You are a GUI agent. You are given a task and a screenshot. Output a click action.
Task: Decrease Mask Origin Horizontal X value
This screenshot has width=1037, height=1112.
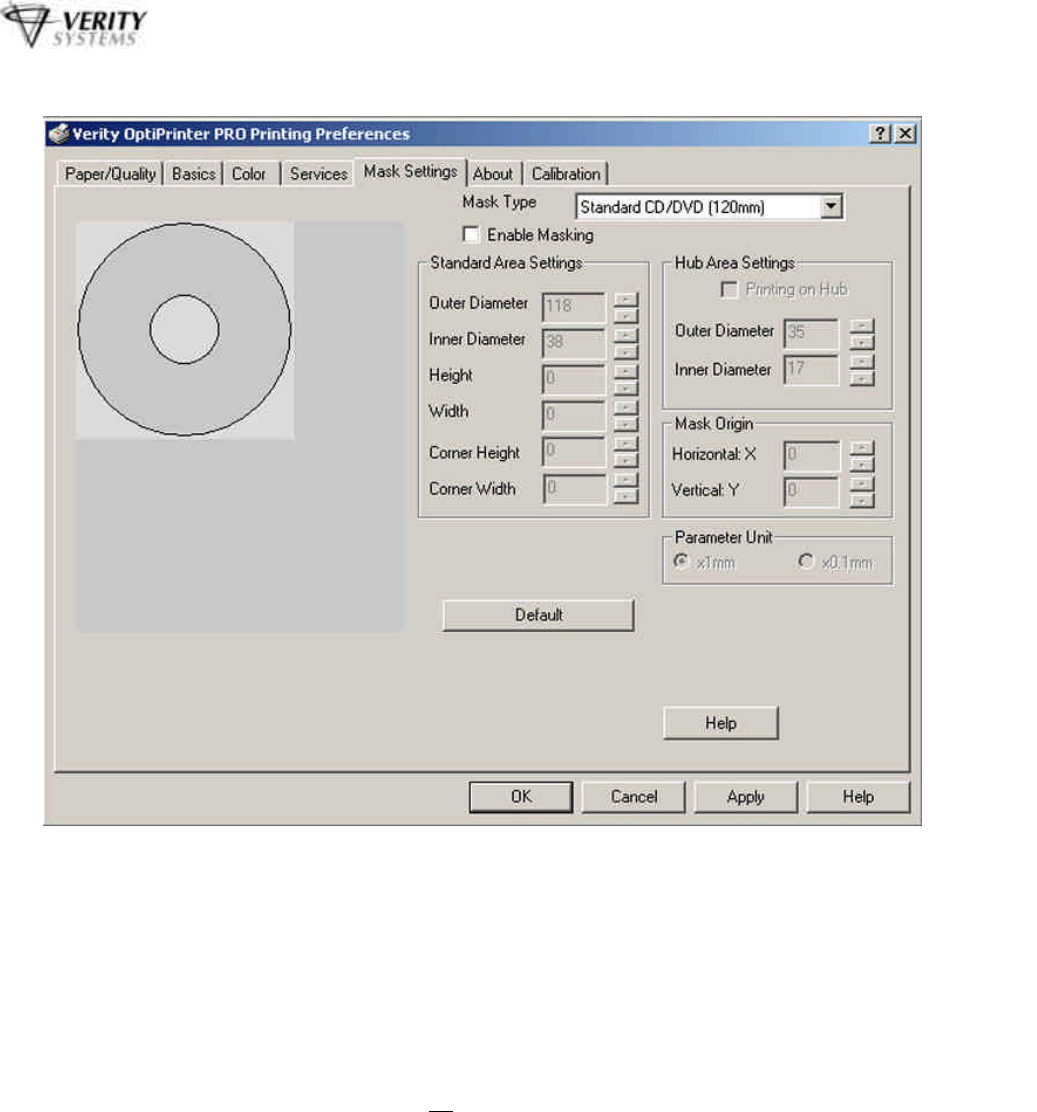point(862,464)
